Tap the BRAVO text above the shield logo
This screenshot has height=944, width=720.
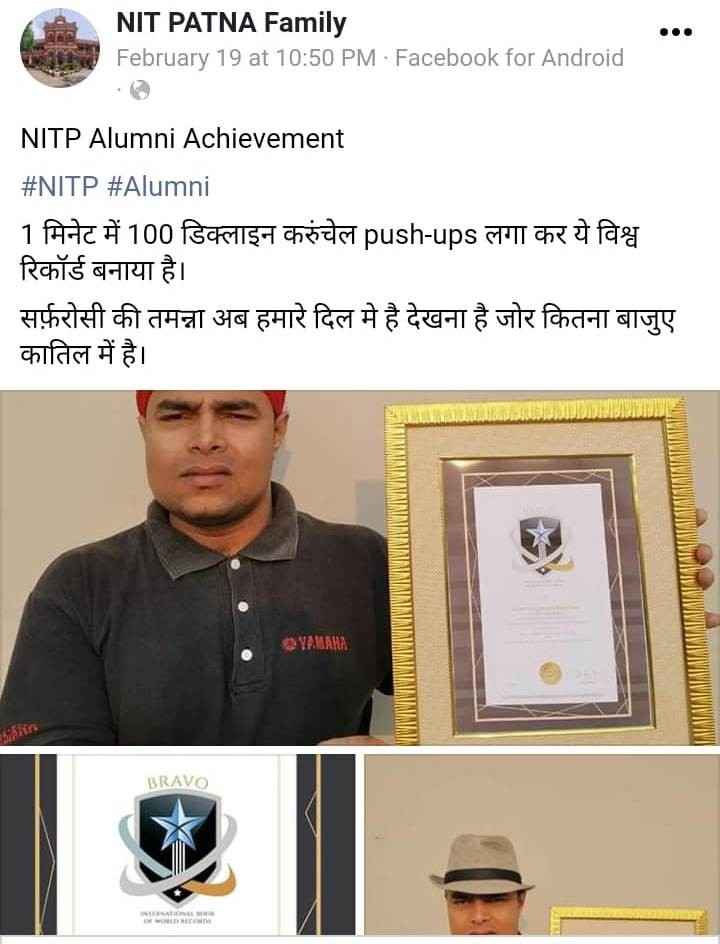coord(178,782)
